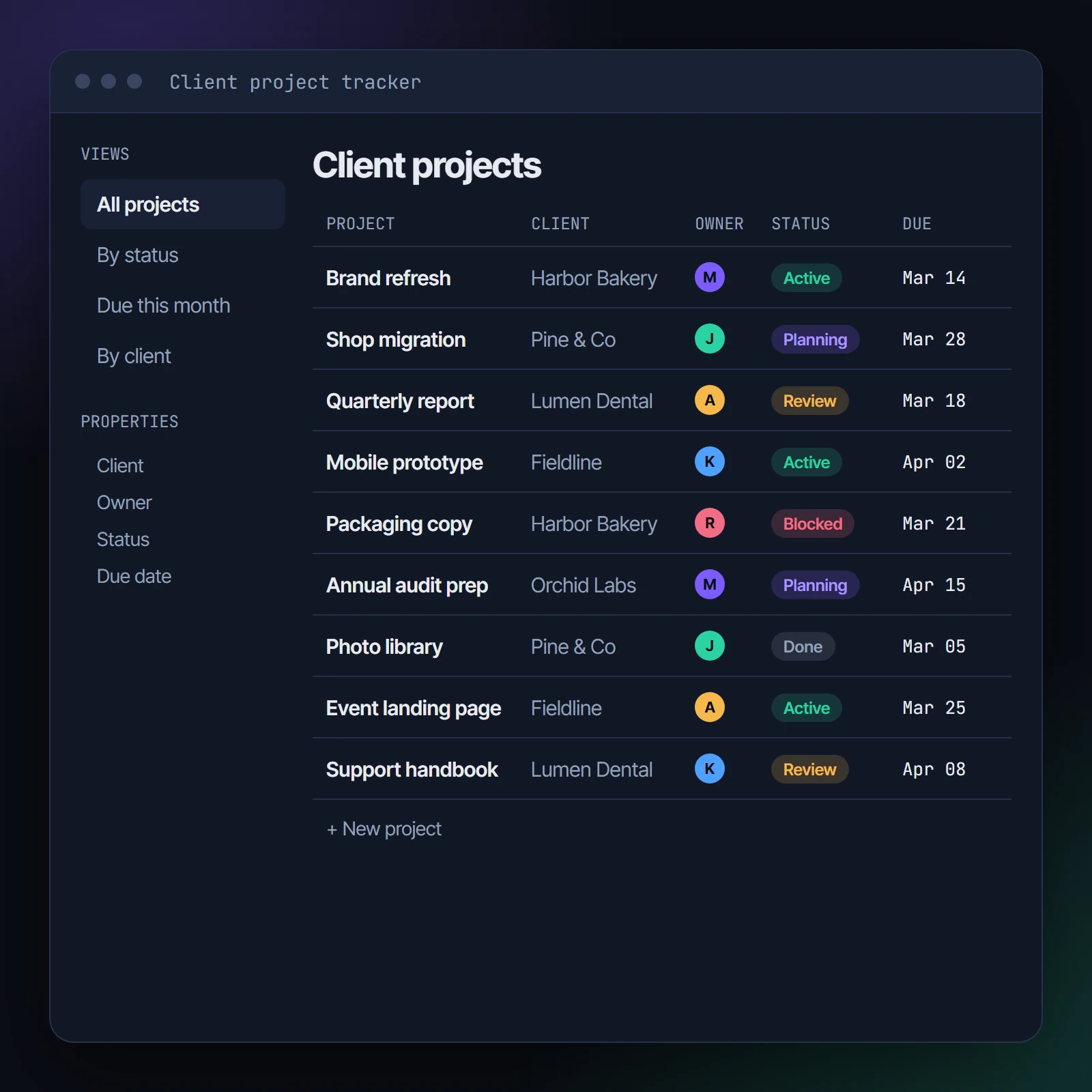The image size is (1092, 1092).
Task: Click Harbor Bakery client in Brand refresh row
Action: (594, 278)
